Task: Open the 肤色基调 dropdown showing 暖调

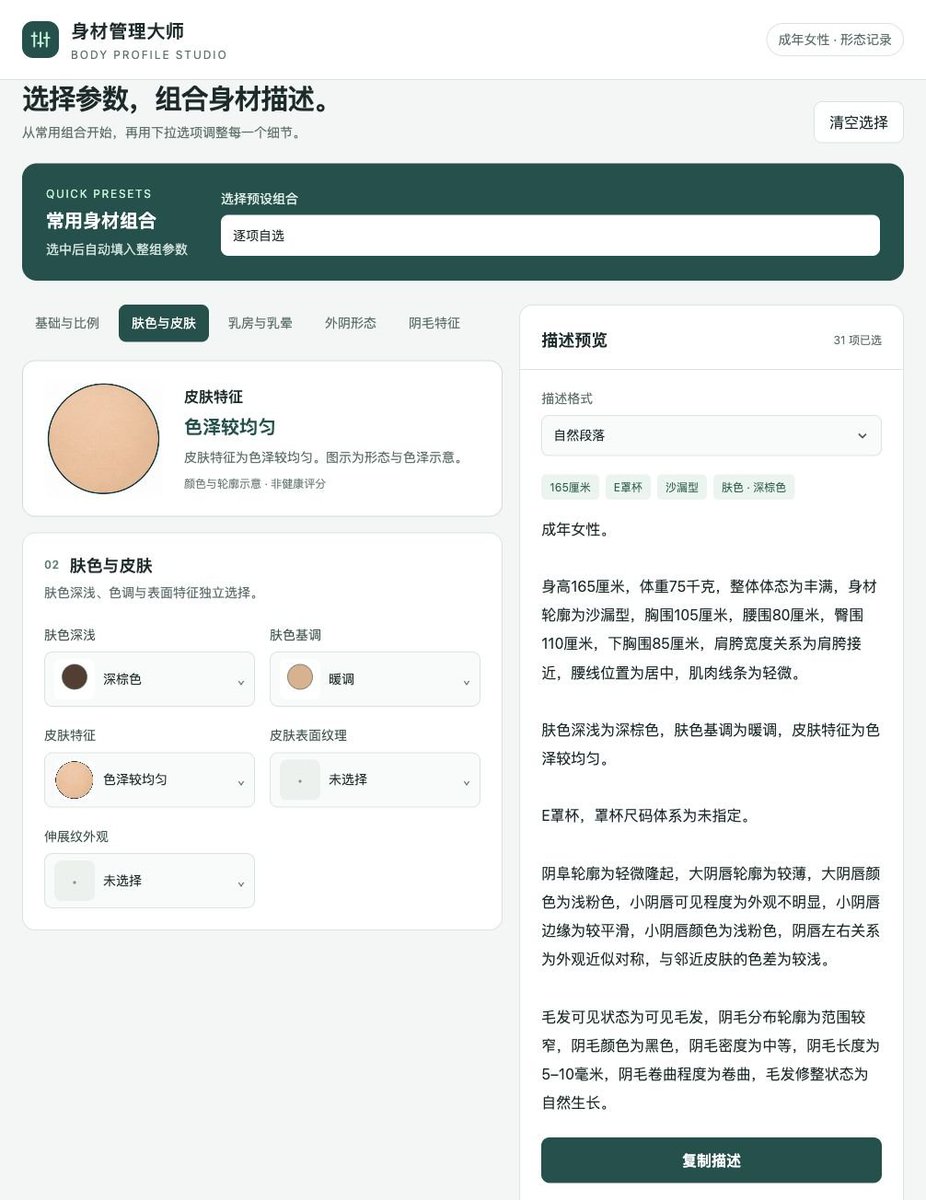Action: (x=375, y=679)
